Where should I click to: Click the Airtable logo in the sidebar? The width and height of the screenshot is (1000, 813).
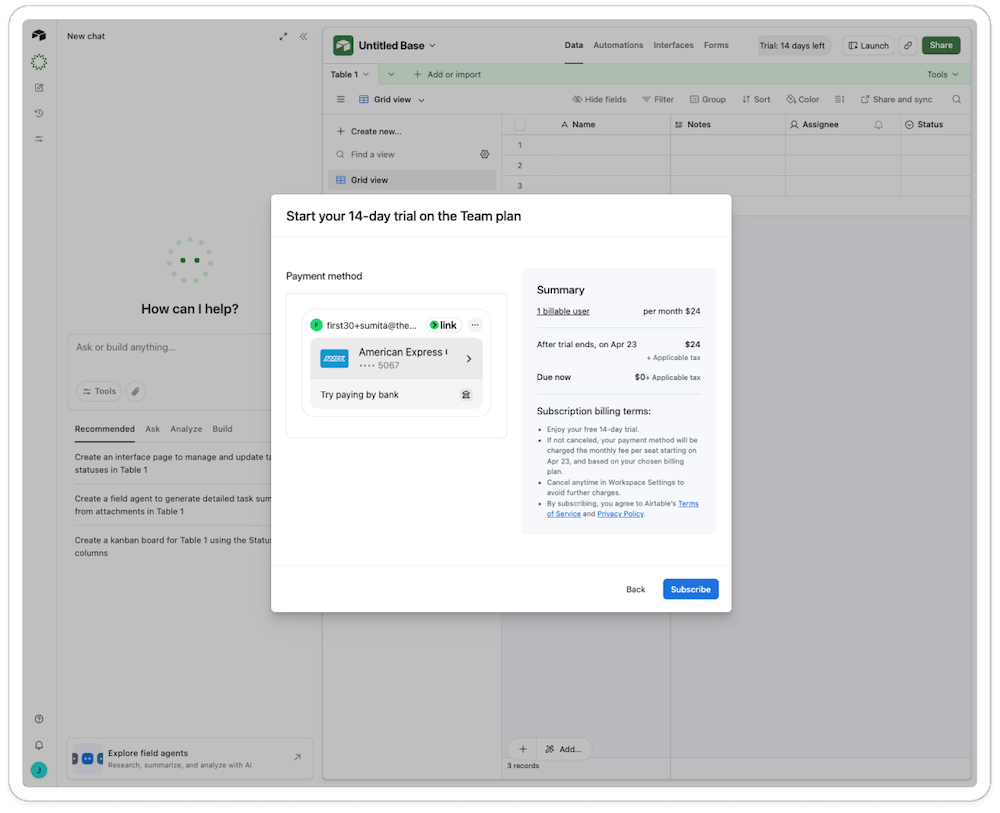(x=39, y=35)
